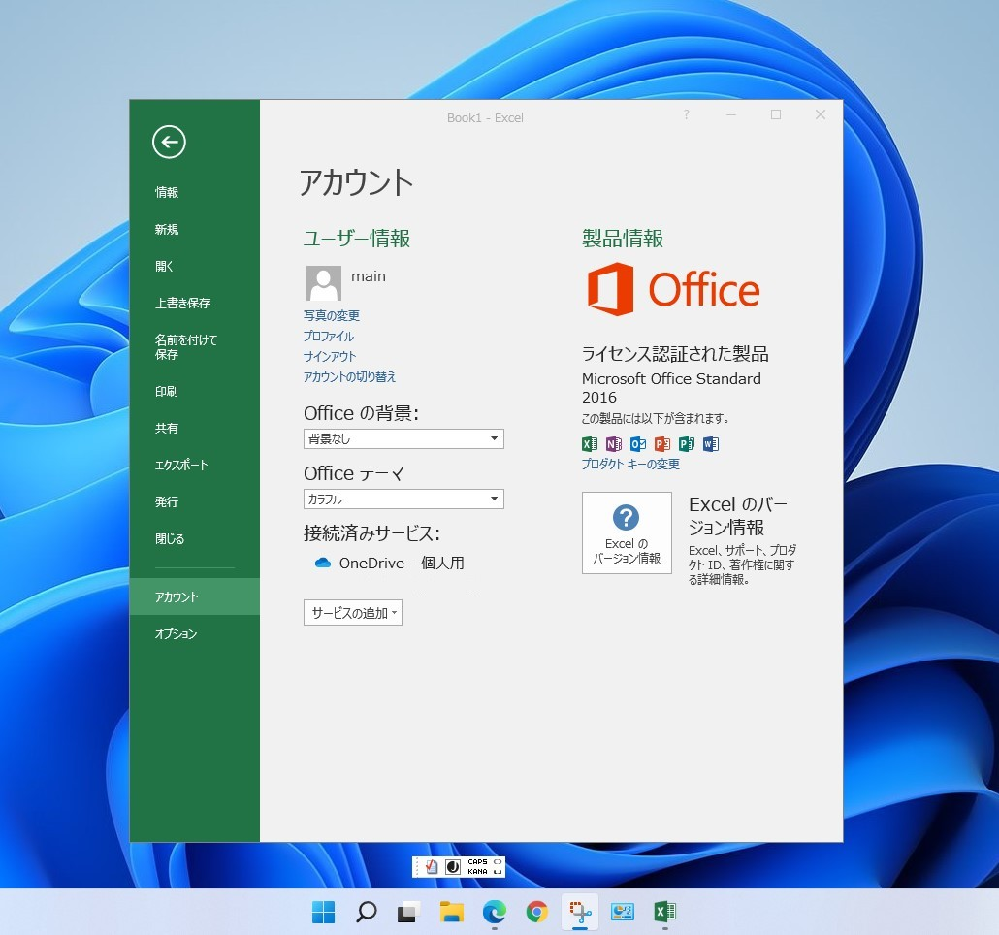Select 名前を付けて保存 in sidebar
The height and width of the screenshot is (935, 999).
point(185,347)
